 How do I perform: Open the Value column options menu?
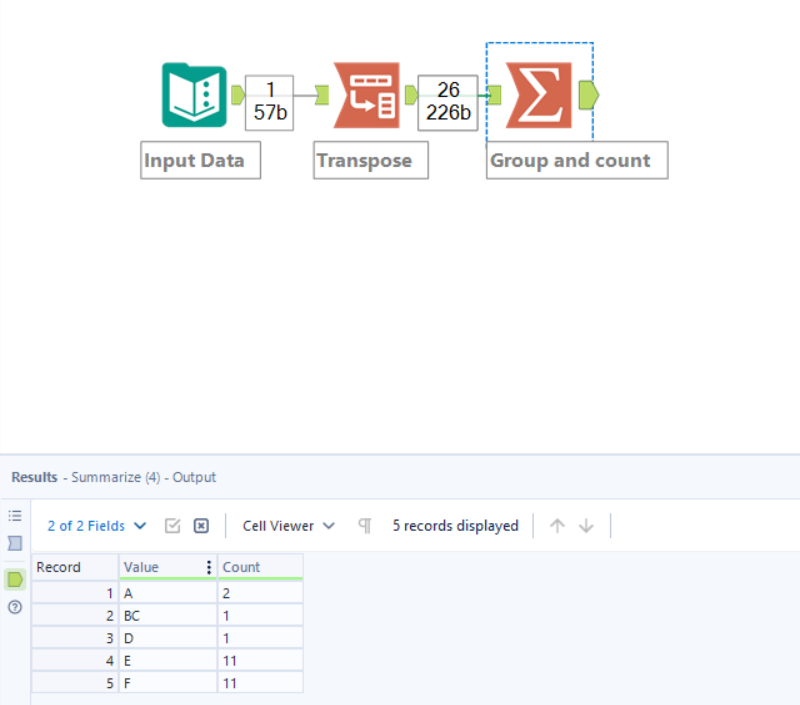click(x=207, y=567)
